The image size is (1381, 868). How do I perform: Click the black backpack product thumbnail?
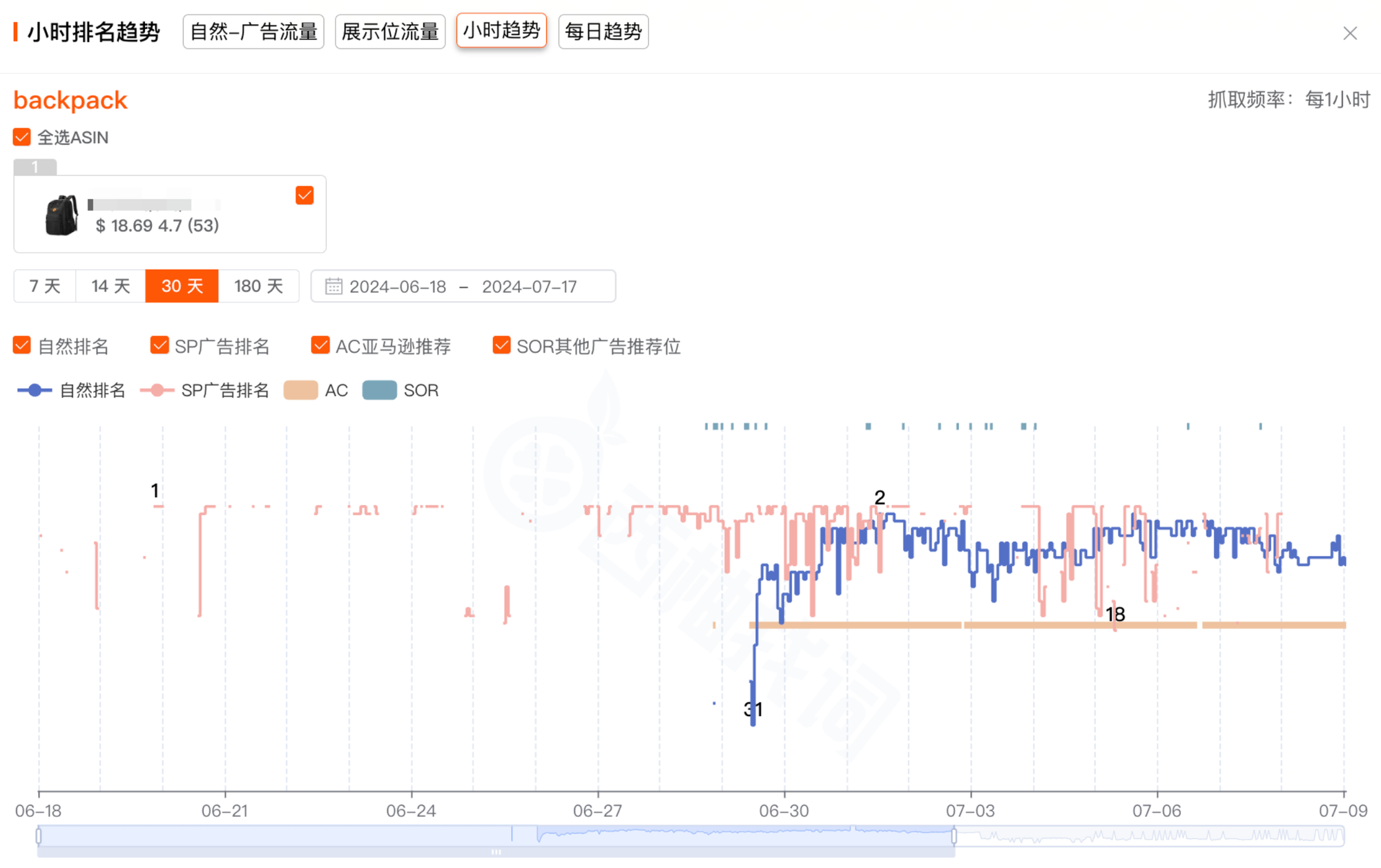pos(61,215)
